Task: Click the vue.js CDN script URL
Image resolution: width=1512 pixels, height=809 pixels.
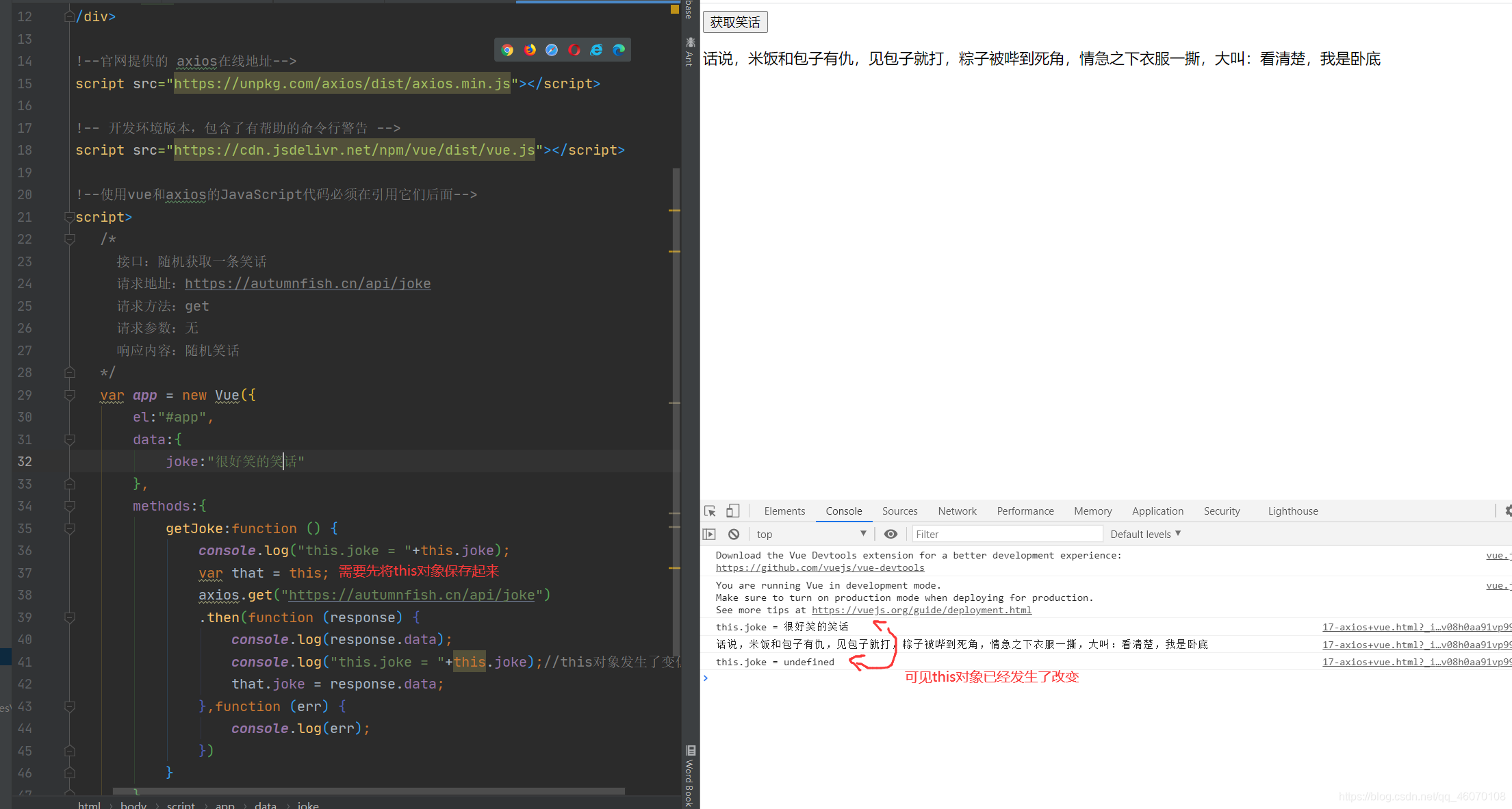Action: 355,150
